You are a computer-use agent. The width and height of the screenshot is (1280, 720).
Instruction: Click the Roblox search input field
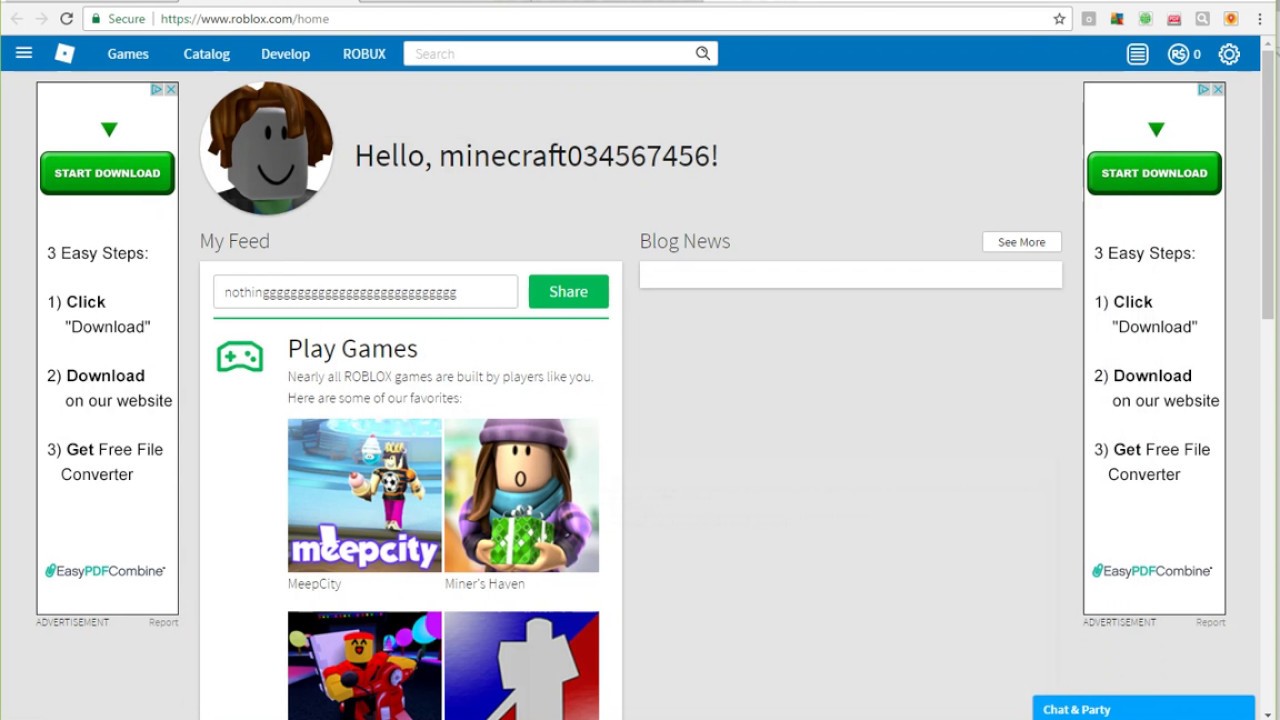coord(548,54)
